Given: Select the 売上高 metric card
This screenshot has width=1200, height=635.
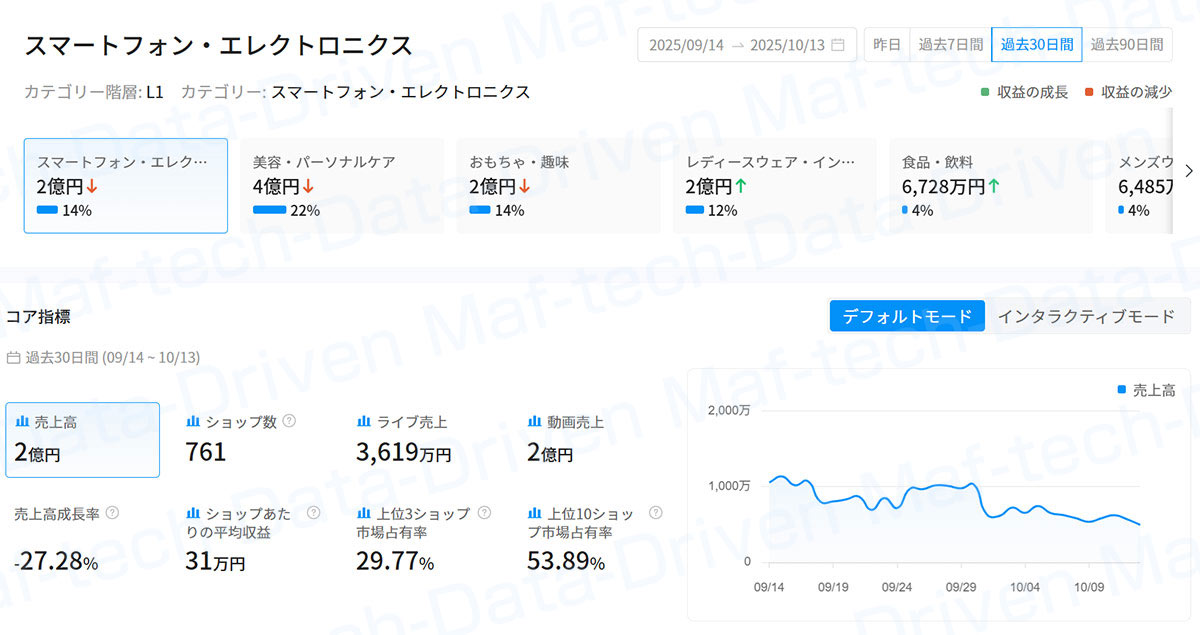Looking at the screenshot, I should [x=82, y=440].
